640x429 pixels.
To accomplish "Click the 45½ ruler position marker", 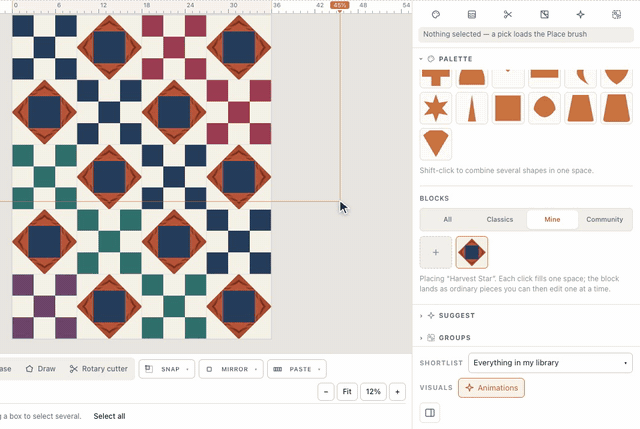I will 340,5.
